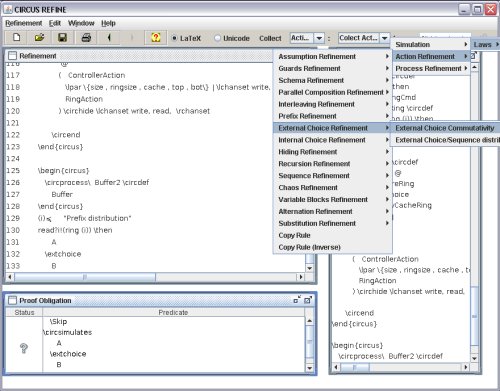500x391 pixels.
Task: Click line 130 read?i!(ring (i)) text
Action: (x=65, y=230)
